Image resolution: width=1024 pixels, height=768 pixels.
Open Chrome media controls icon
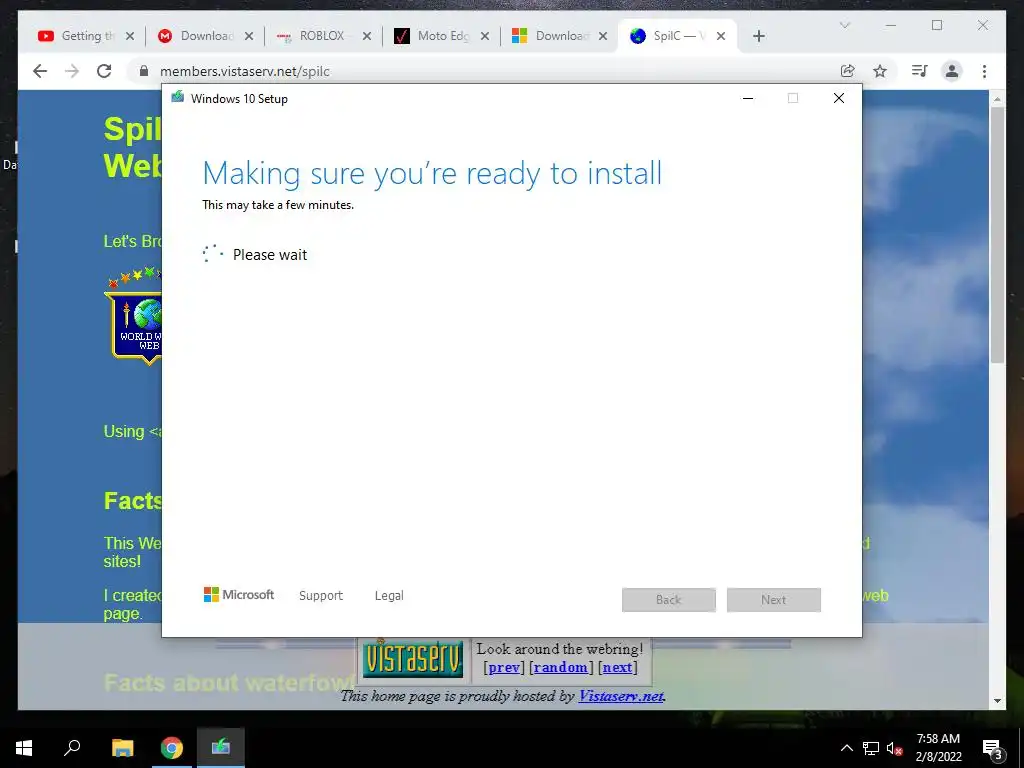920,71
